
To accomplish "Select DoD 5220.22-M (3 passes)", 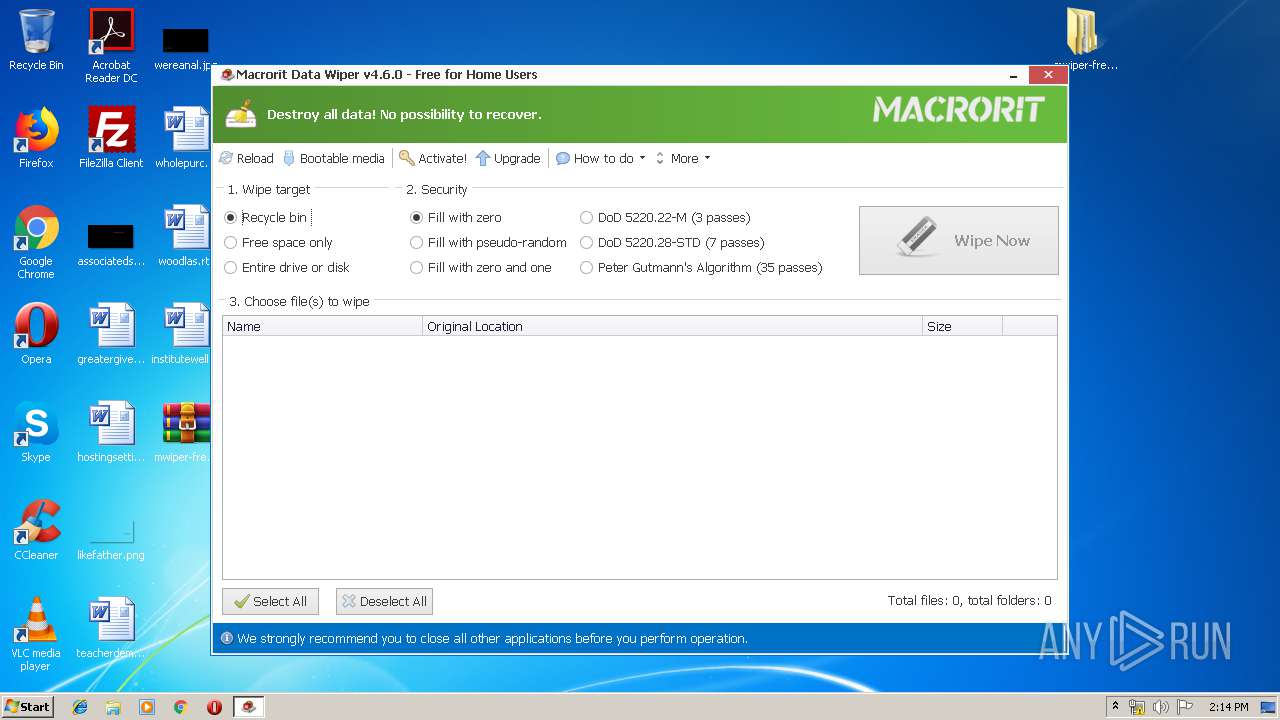I will pos(665,217).
